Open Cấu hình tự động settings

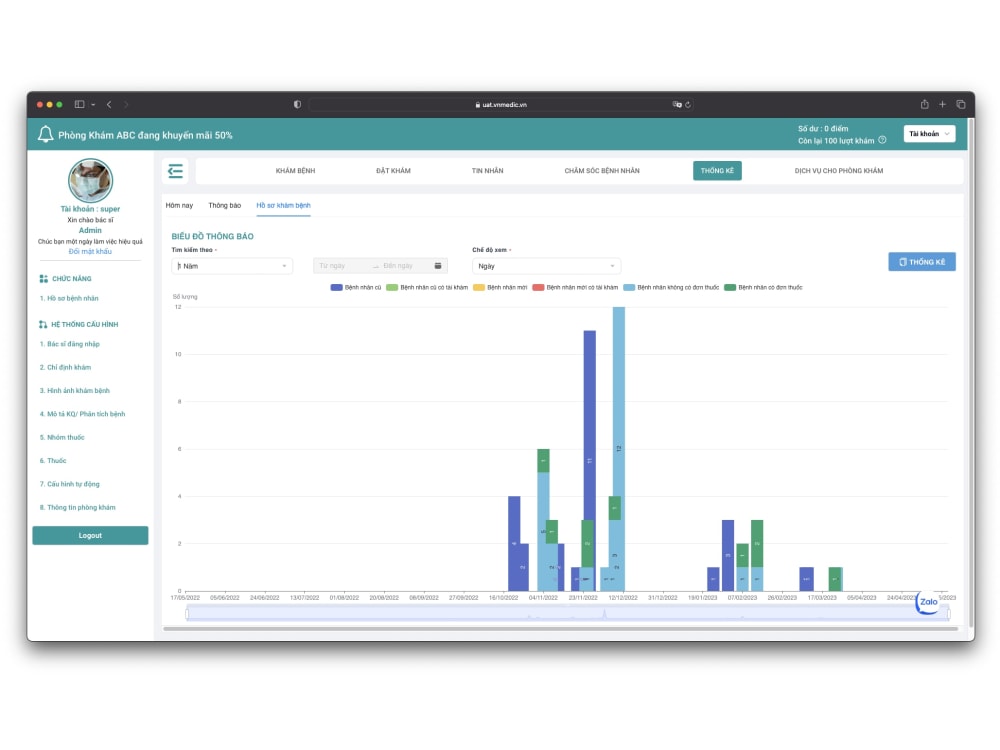[70, 484]
